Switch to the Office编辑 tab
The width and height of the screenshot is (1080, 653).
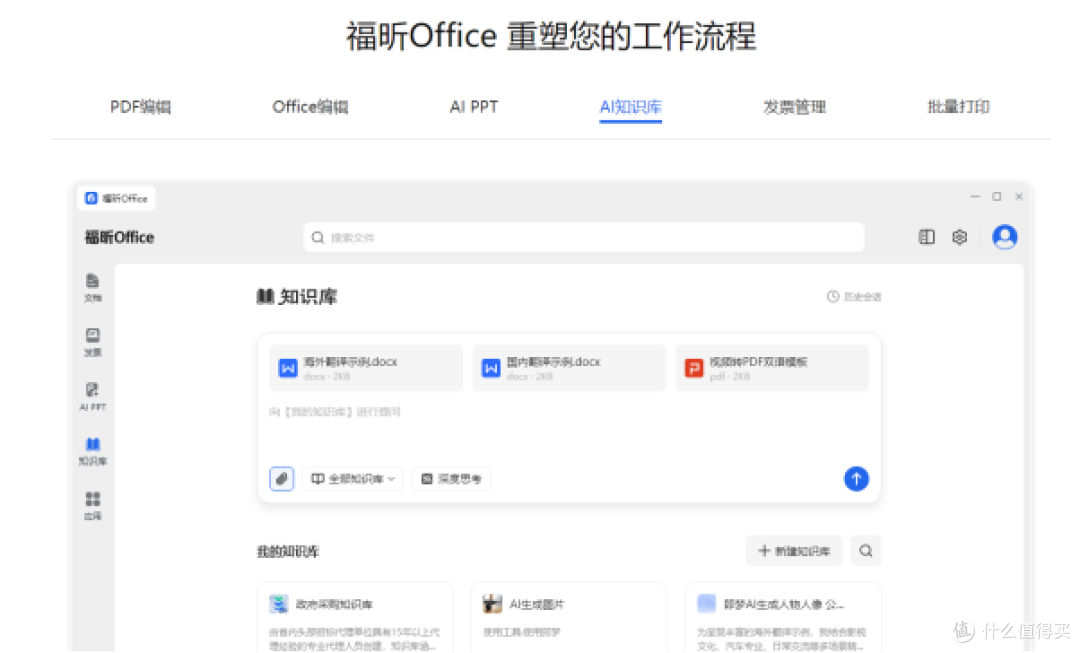[x=310, y=107]
